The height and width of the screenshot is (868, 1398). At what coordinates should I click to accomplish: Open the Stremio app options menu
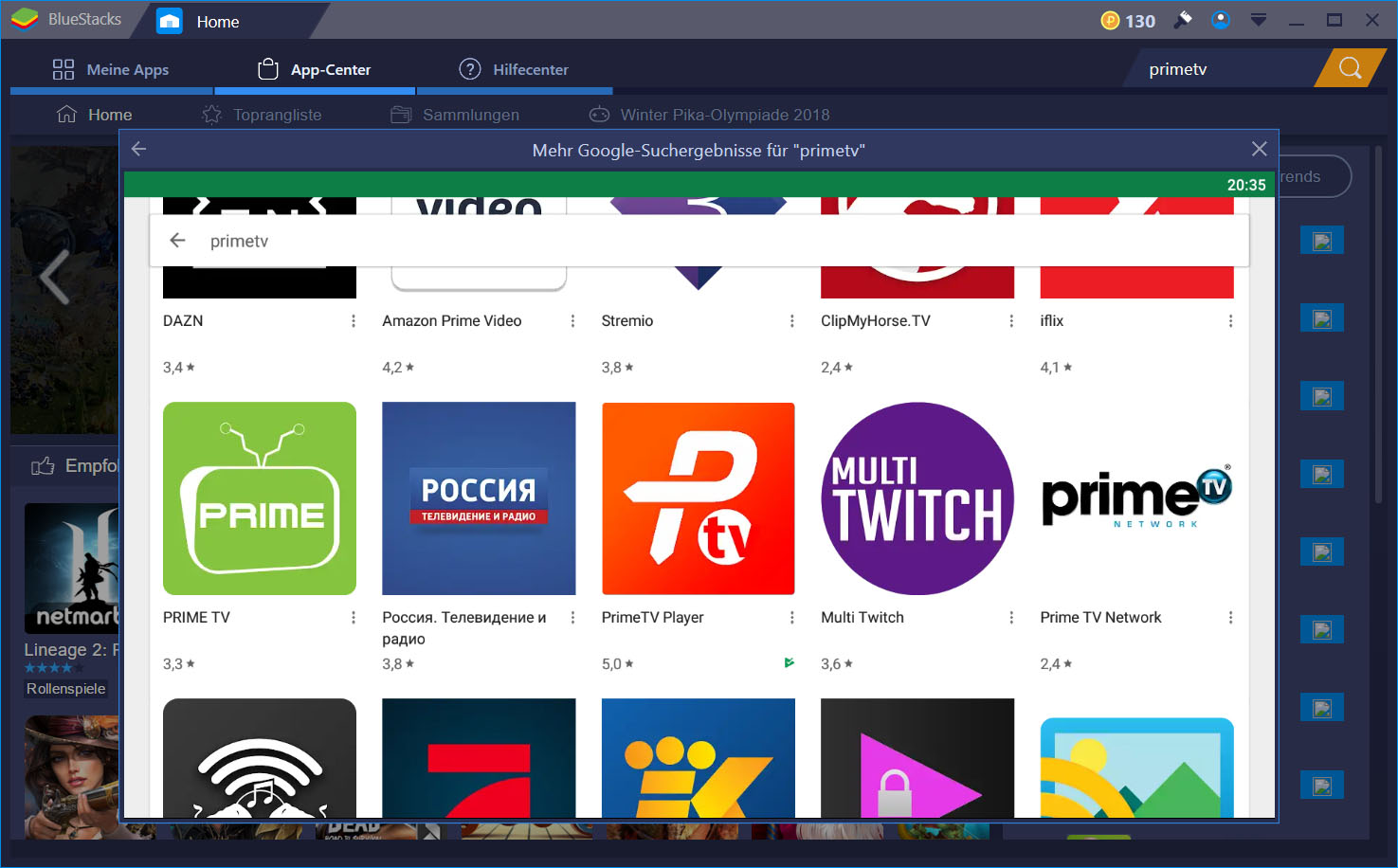pos(792,321)
